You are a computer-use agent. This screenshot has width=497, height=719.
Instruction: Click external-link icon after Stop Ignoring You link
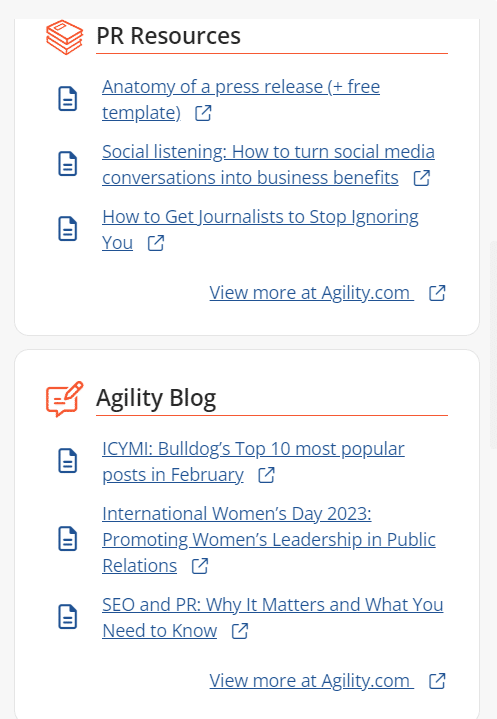156,243
